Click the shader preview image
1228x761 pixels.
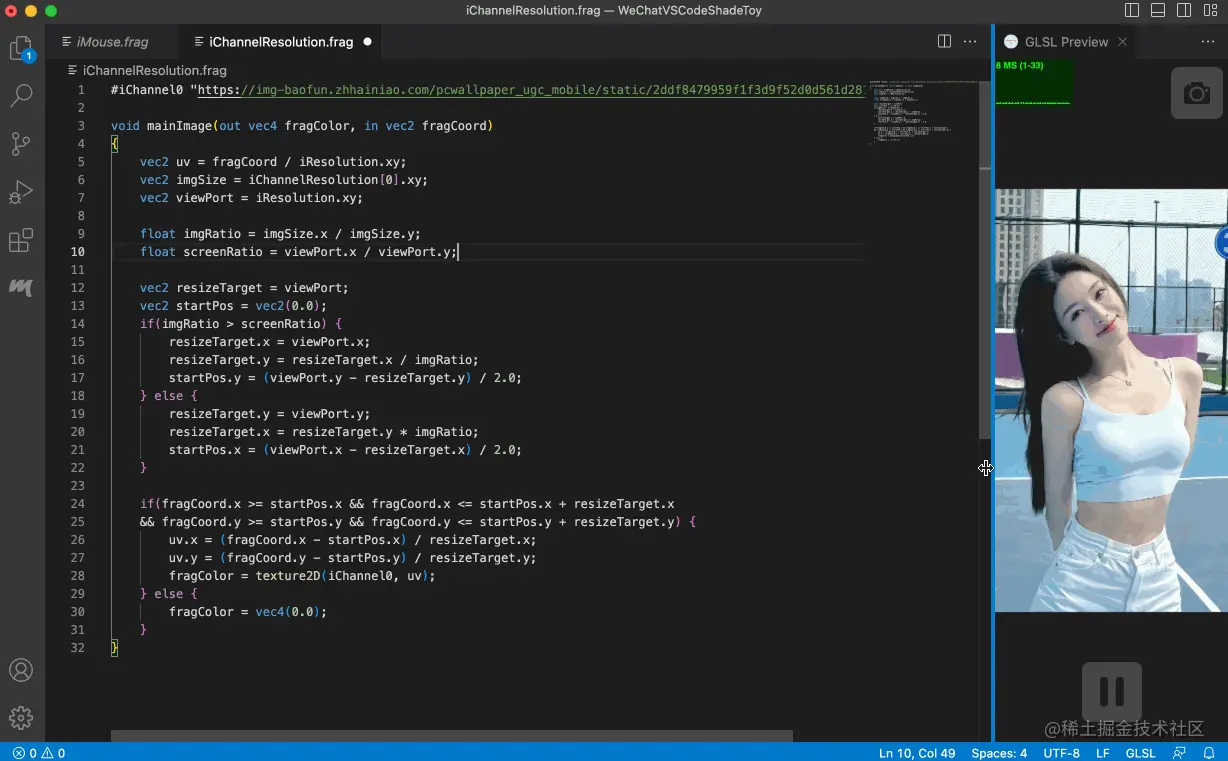tap(1111, 400)
